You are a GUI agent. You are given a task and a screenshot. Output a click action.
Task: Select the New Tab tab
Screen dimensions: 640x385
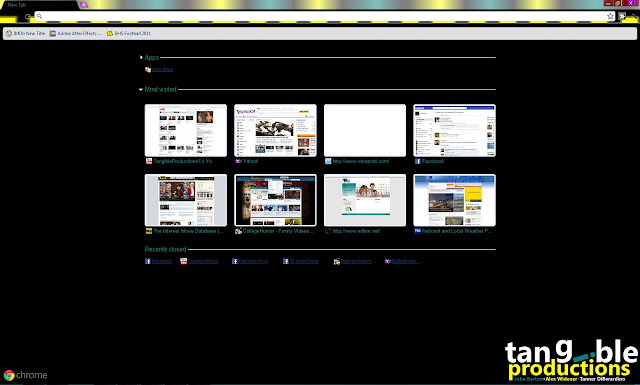[39, 5]
